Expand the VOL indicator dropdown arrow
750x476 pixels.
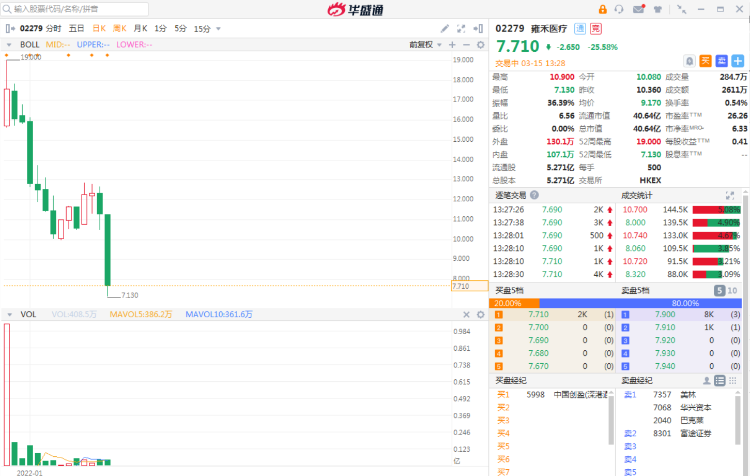click(x=10, y=314)
